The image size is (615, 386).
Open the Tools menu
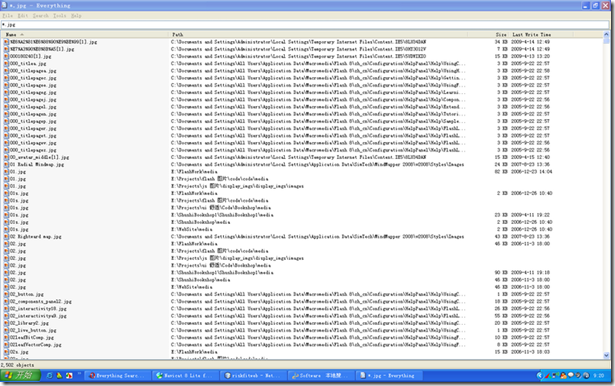60,16
